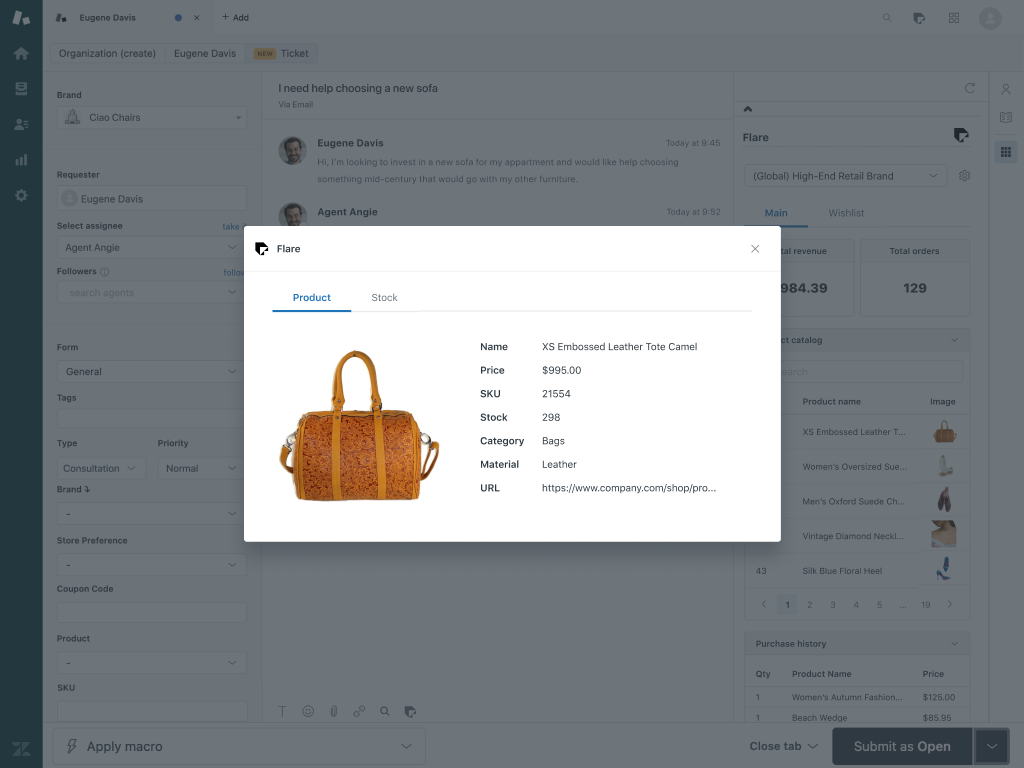The image size is (1024, 768).
Task: Open Home from the left sidebar
Action: coord(21,54)
